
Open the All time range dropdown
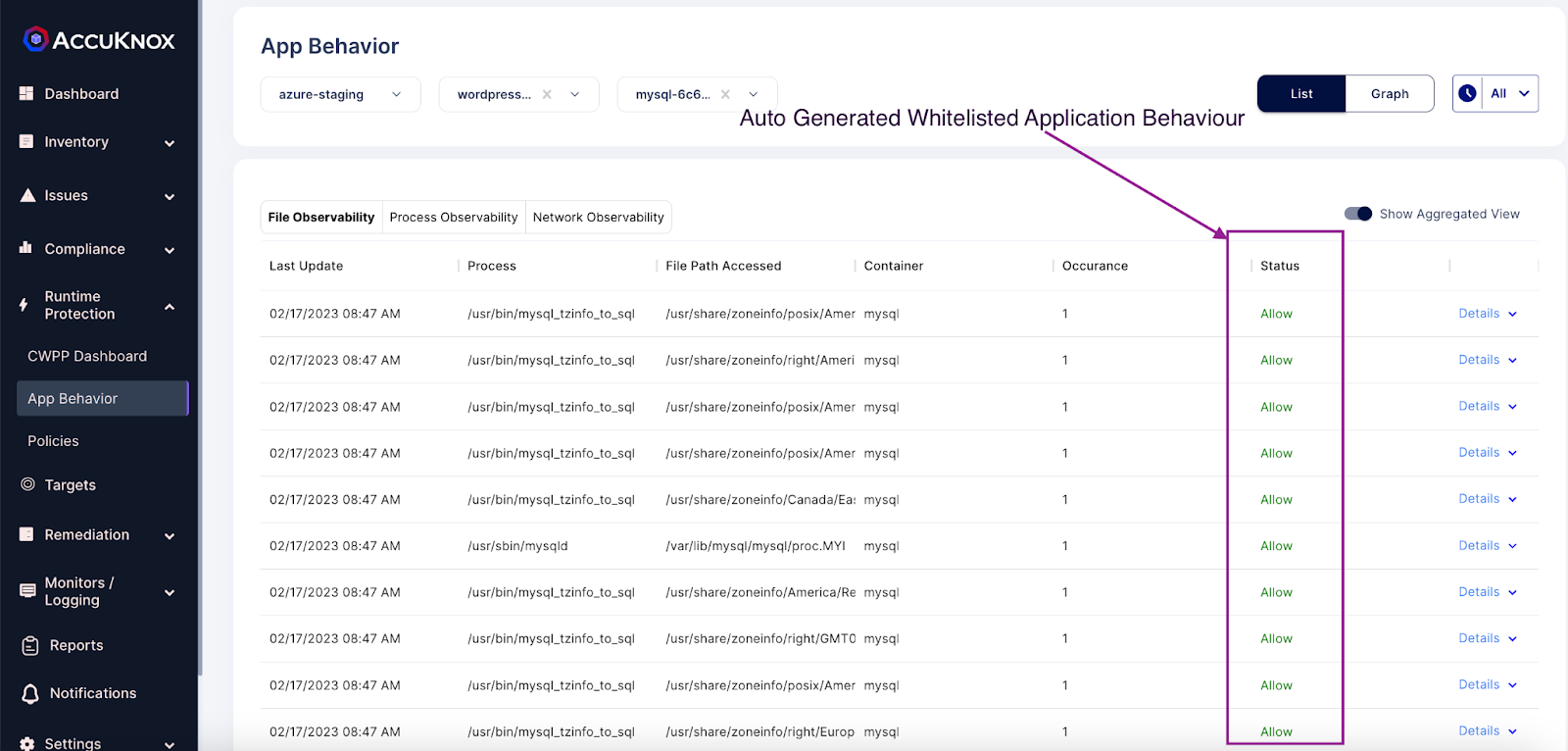pos(1510,93)
